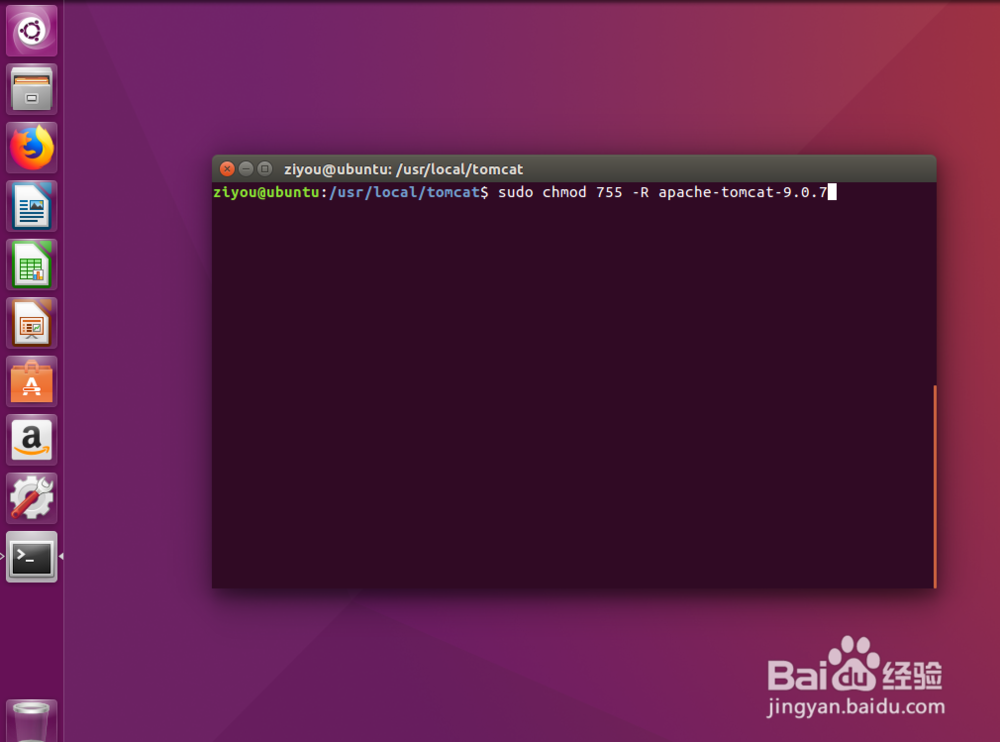Select the Terminal icon in the launcher
Viewport: 1000px width, 742px height.
click(31, 557)
